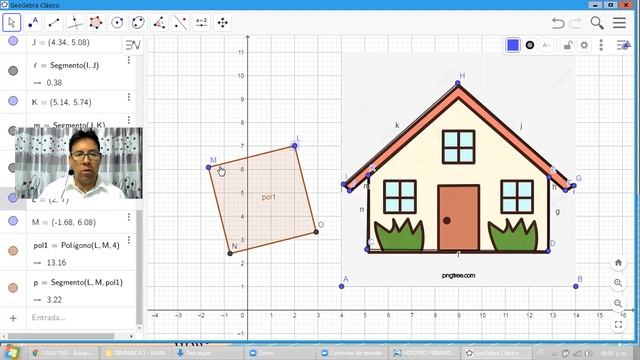Select the Polygon tool

click(96, 22)
